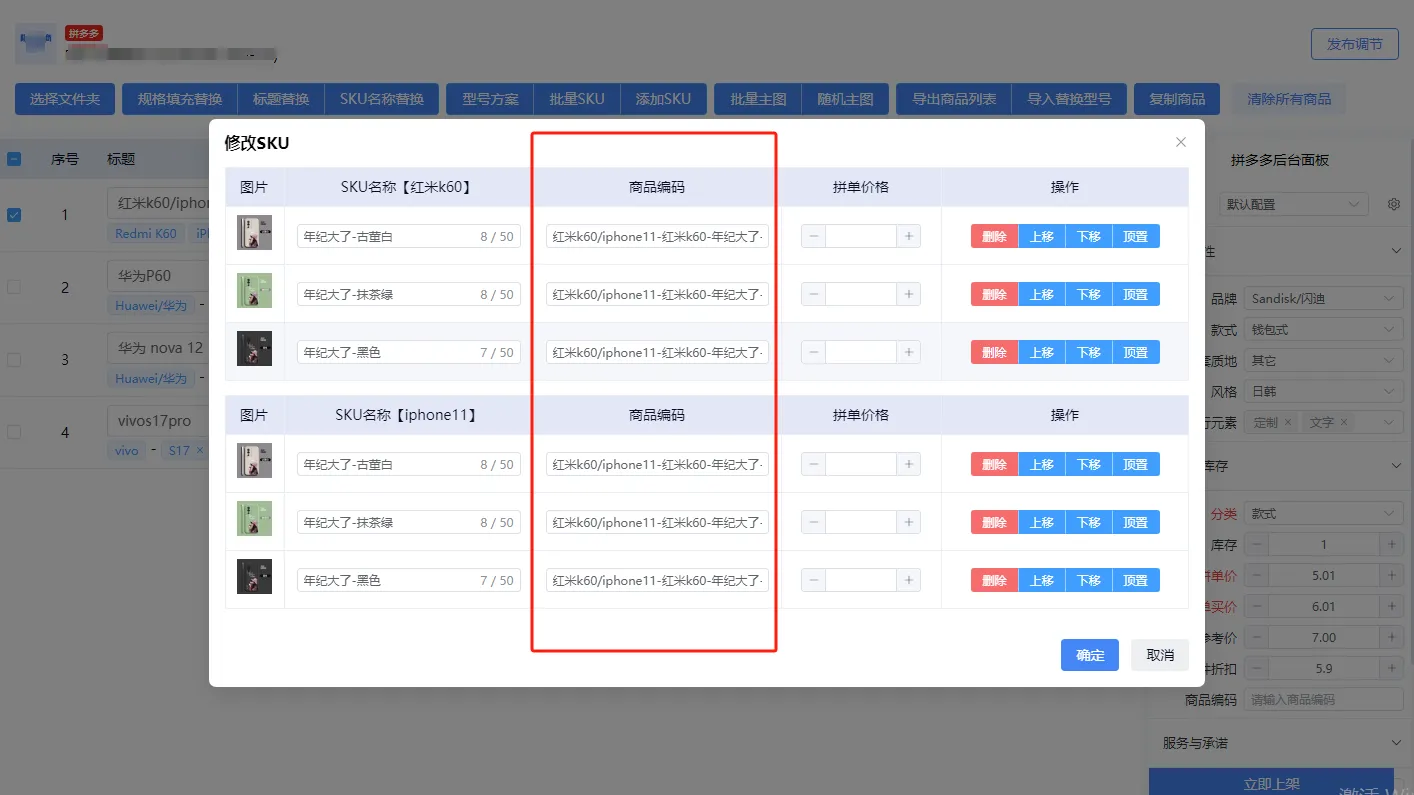The height and width of the screenshot is (795, 1414).
Task: Open the tags dropdown containing 定制 and 文字
Action: 1322,423
